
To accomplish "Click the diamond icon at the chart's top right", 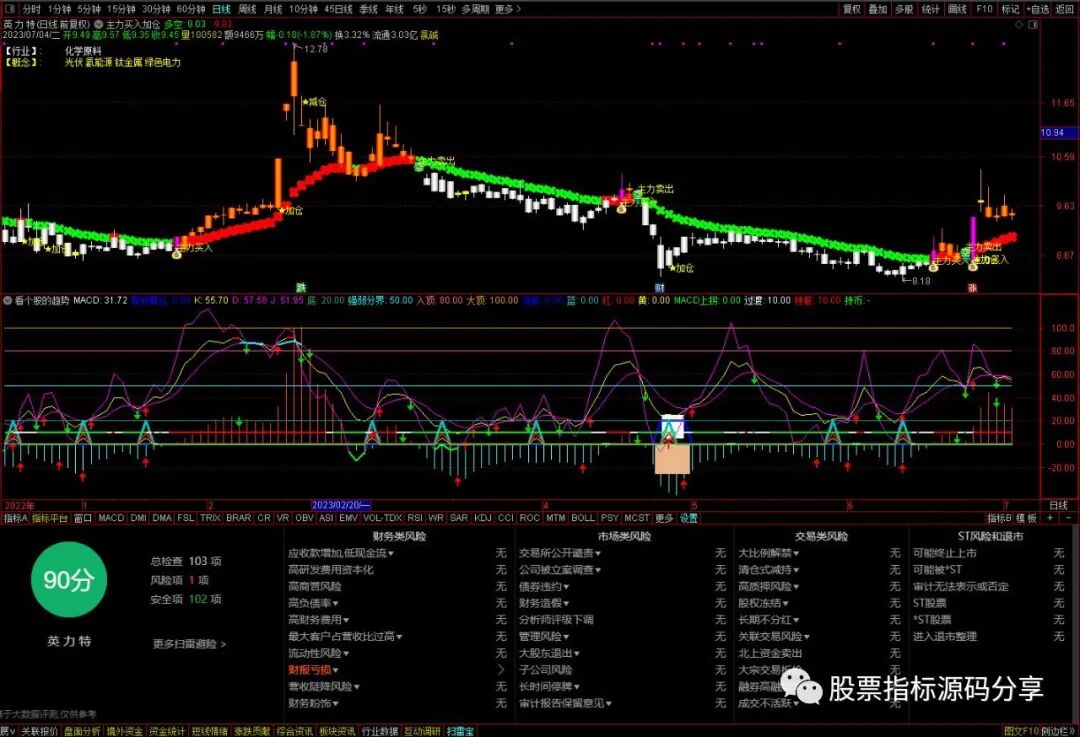I will [x=1020, y=24].
